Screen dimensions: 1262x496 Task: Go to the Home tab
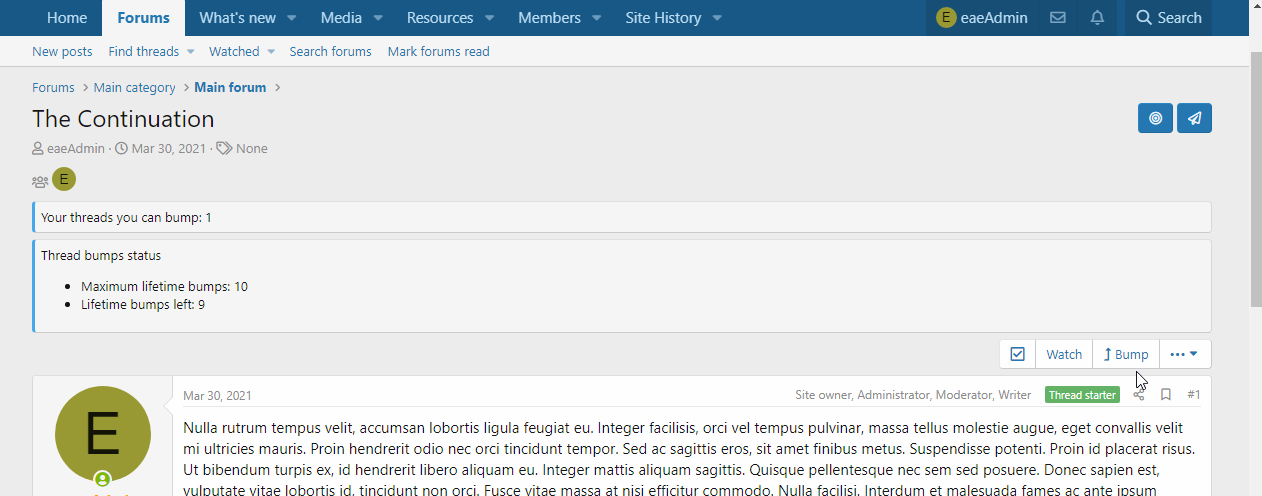pyautogui.click(x=67, y=18)
